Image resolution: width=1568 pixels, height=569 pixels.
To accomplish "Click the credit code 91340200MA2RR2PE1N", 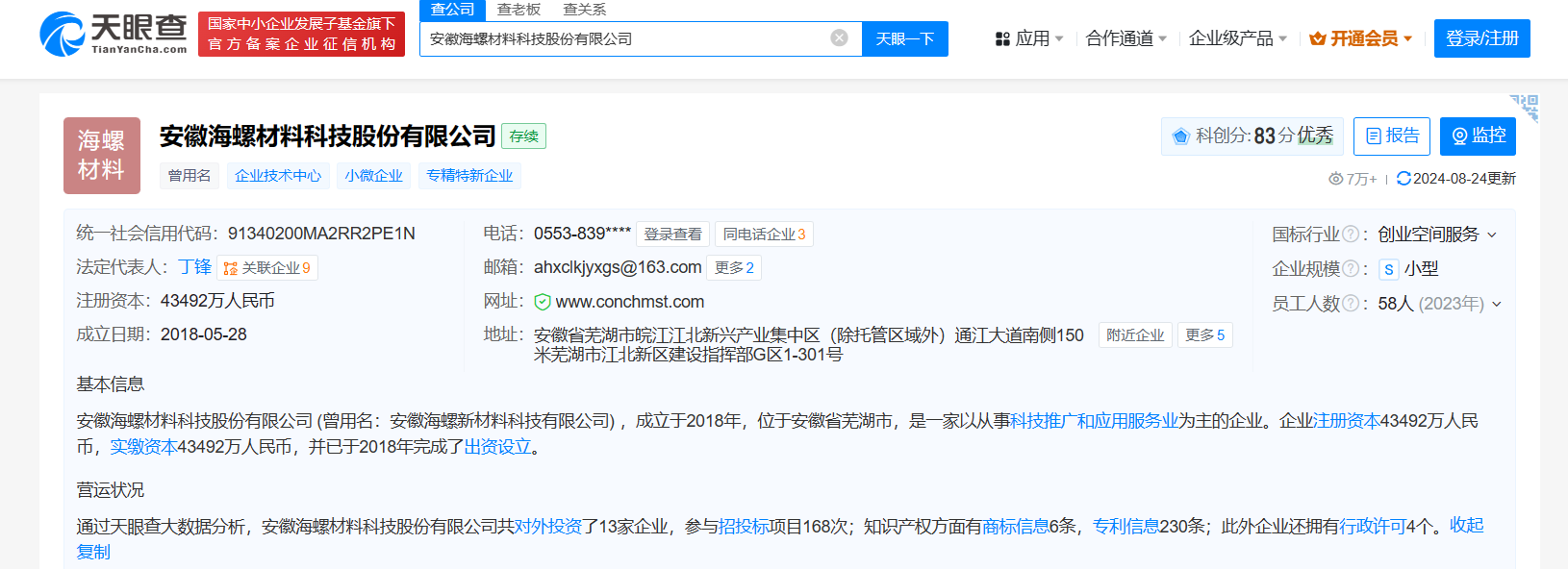I will point(321,234).
